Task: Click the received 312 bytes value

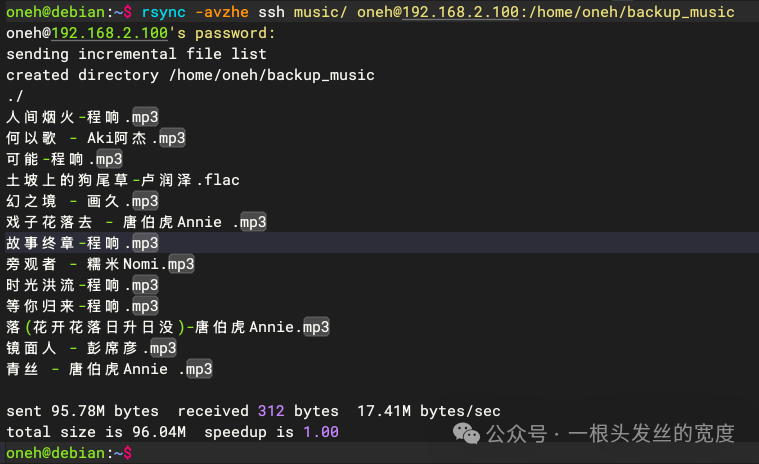Action: tap(270, 411)
